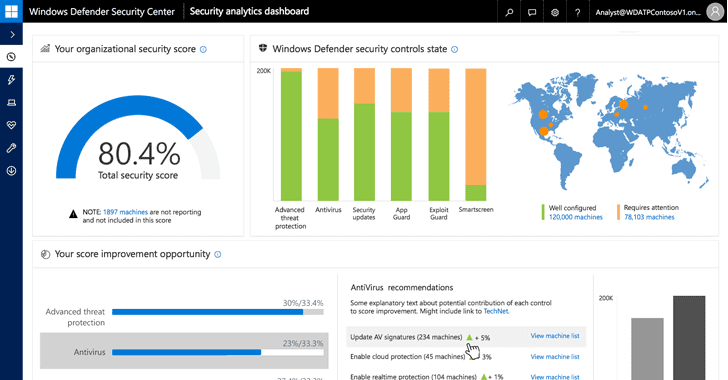Image resolution: width=728 pixels, height=380 pixels.
Task: Click the Windows logo at top left
Action: click(11, 11)
